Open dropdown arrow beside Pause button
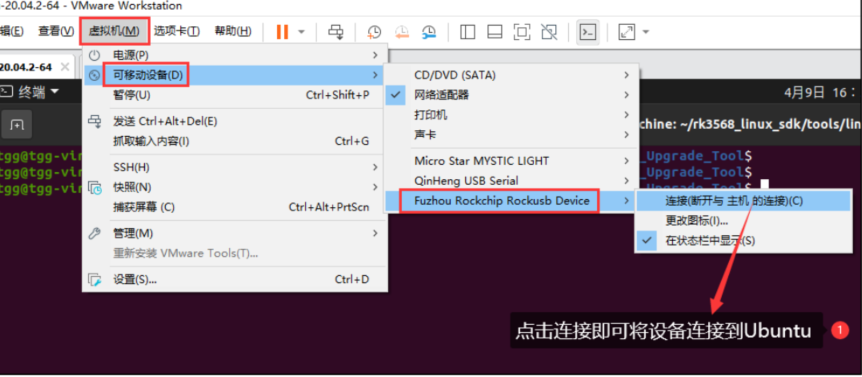This screenshot has width=862, height=377. tap(301, 32)
